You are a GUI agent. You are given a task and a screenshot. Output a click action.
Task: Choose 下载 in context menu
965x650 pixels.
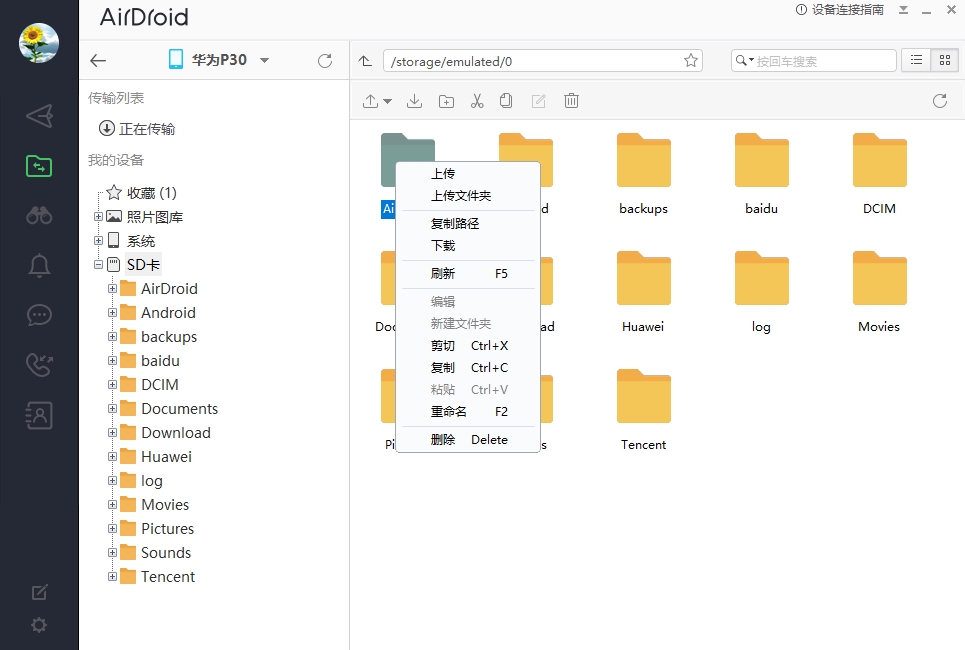[468, 246]
